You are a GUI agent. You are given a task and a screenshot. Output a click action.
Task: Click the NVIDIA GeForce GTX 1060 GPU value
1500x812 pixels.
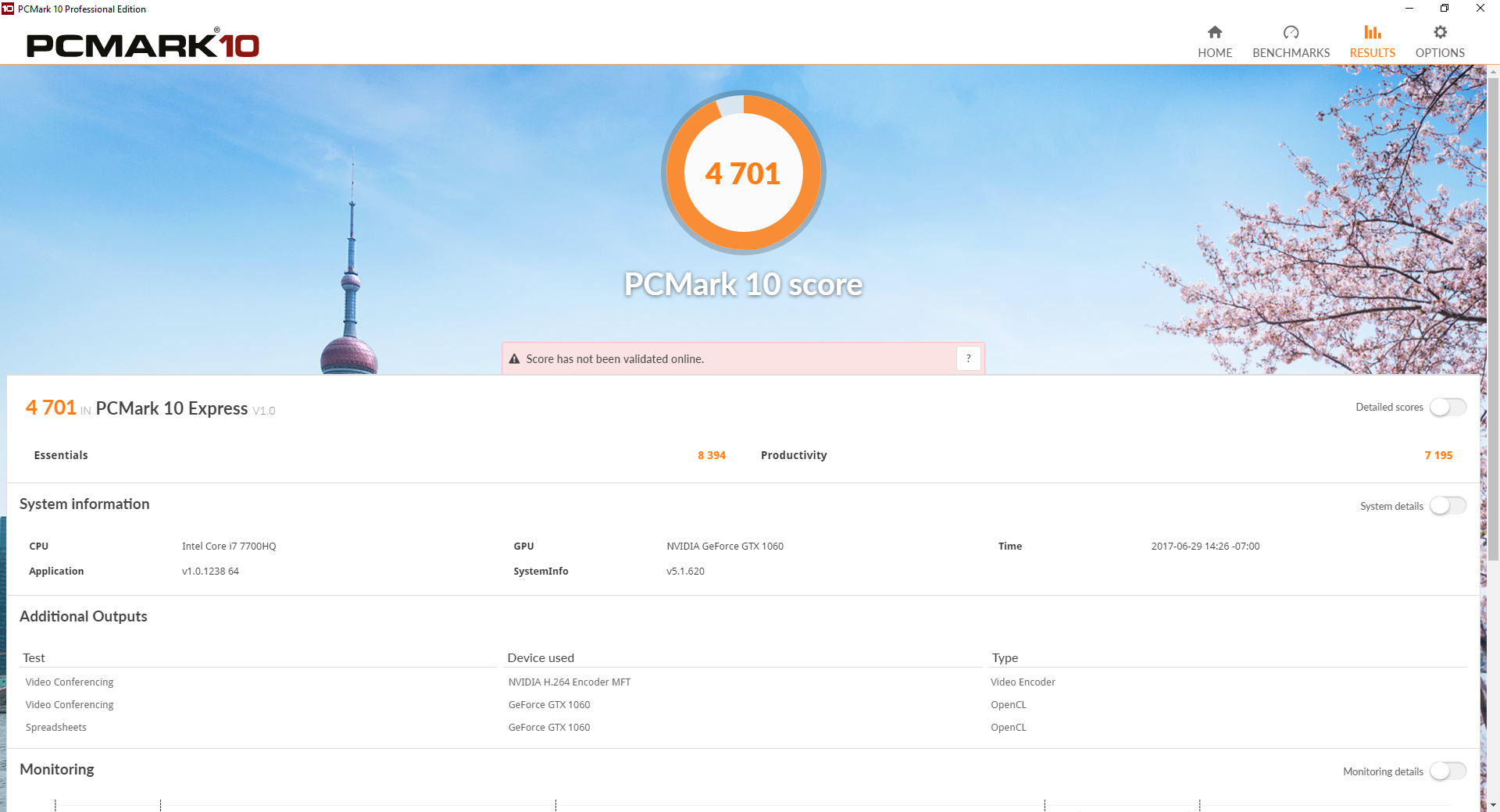[x=725, y=547]
